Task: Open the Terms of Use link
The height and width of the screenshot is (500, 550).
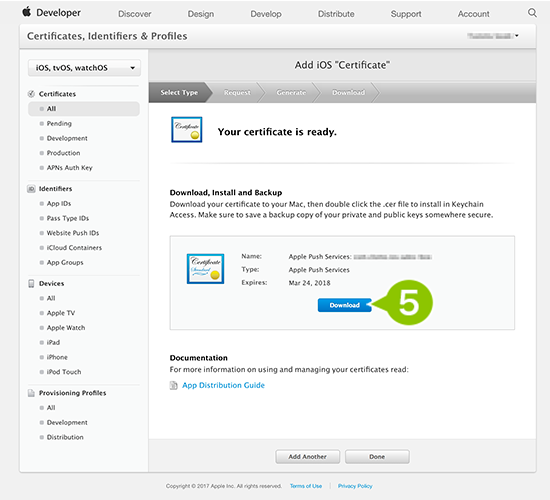Action: (x=306, y=486)
